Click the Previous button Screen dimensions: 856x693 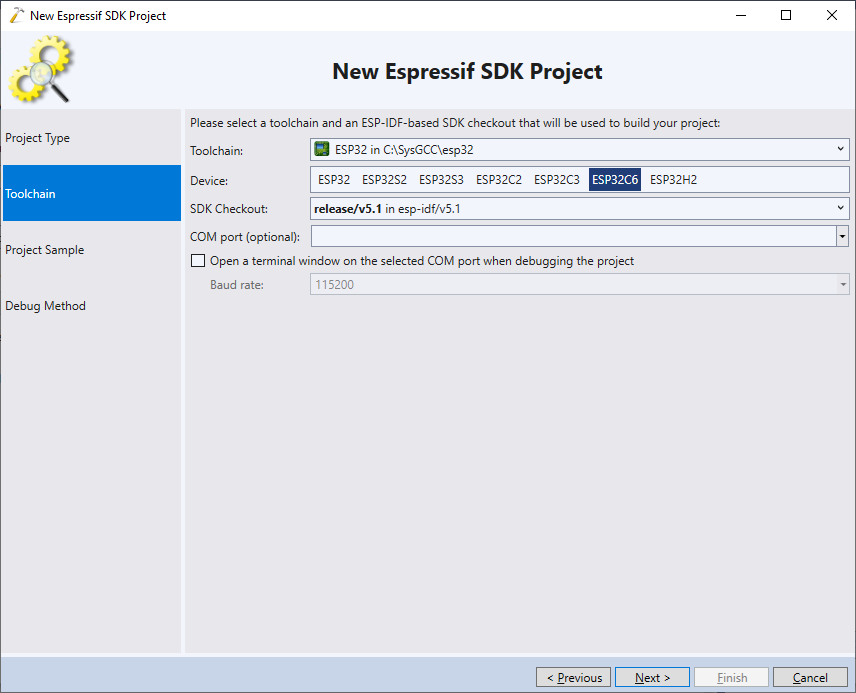(573, 677)
